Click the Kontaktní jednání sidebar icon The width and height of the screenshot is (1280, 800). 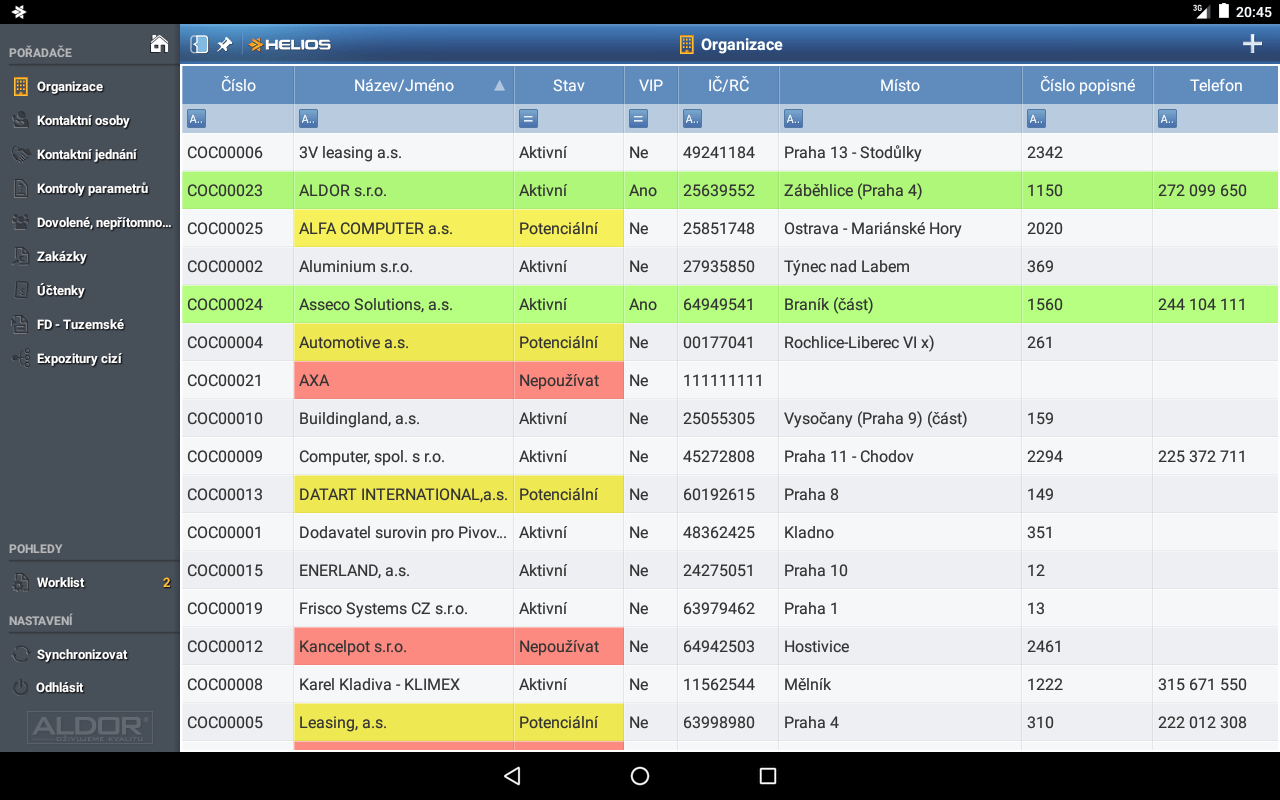point(20,155)
